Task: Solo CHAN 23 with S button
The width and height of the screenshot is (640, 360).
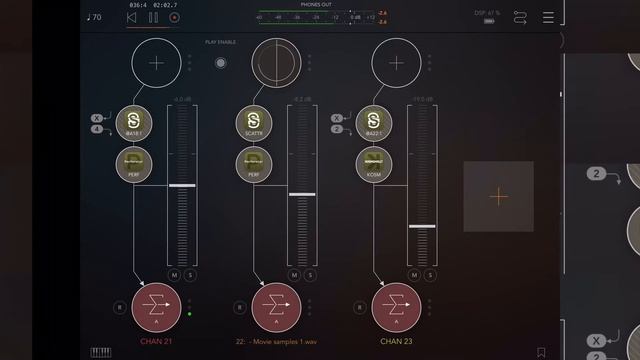Action: coord(430,275)
